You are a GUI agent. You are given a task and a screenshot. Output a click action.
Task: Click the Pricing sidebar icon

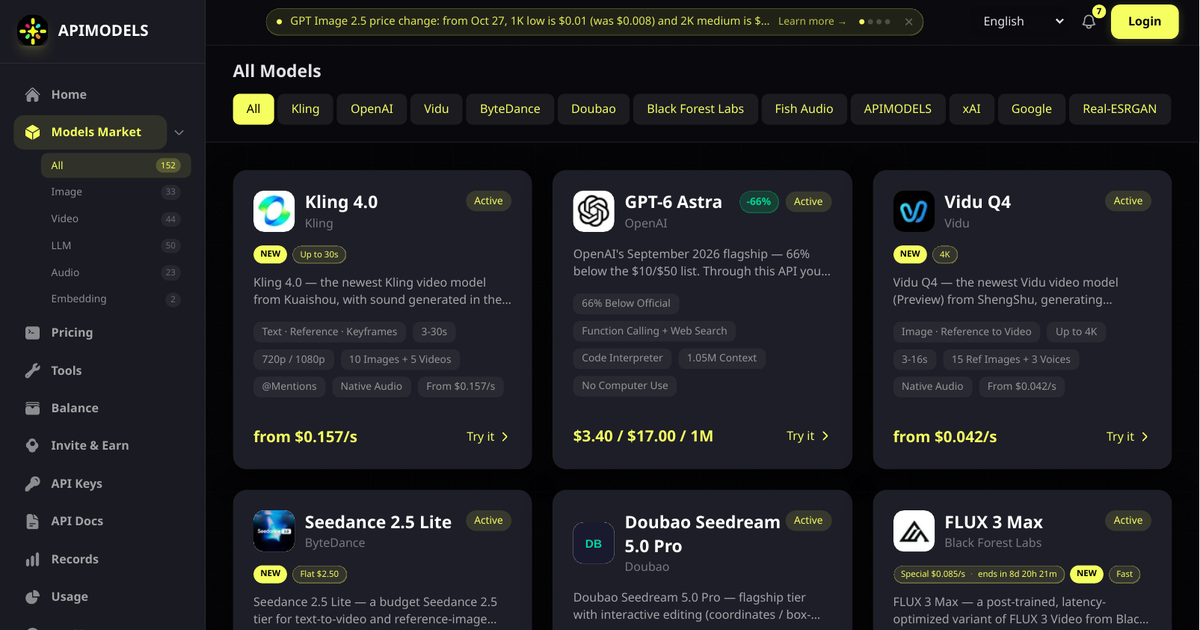click(x=33, y=332)
